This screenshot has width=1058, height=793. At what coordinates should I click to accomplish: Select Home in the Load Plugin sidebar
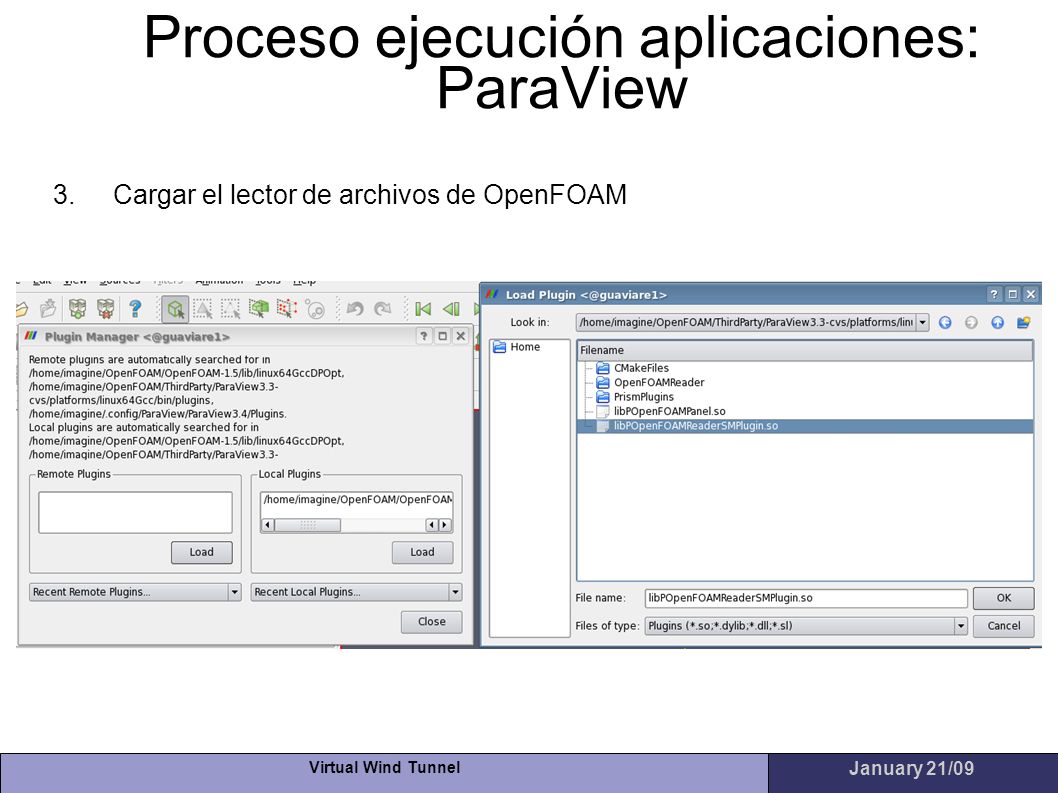coord(517,347)
